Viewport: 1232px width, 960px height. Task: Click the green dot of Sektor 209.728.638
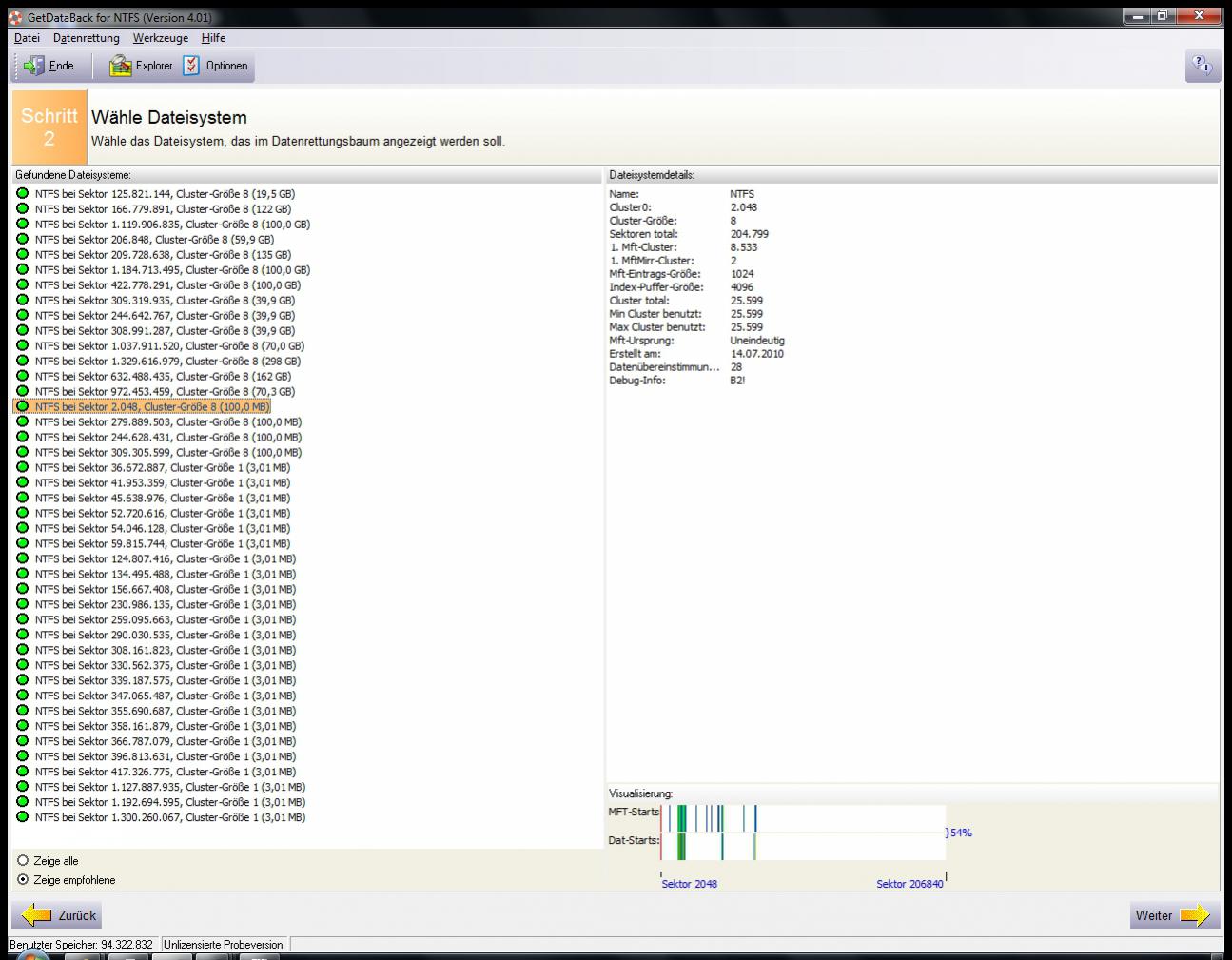point(23,255)
